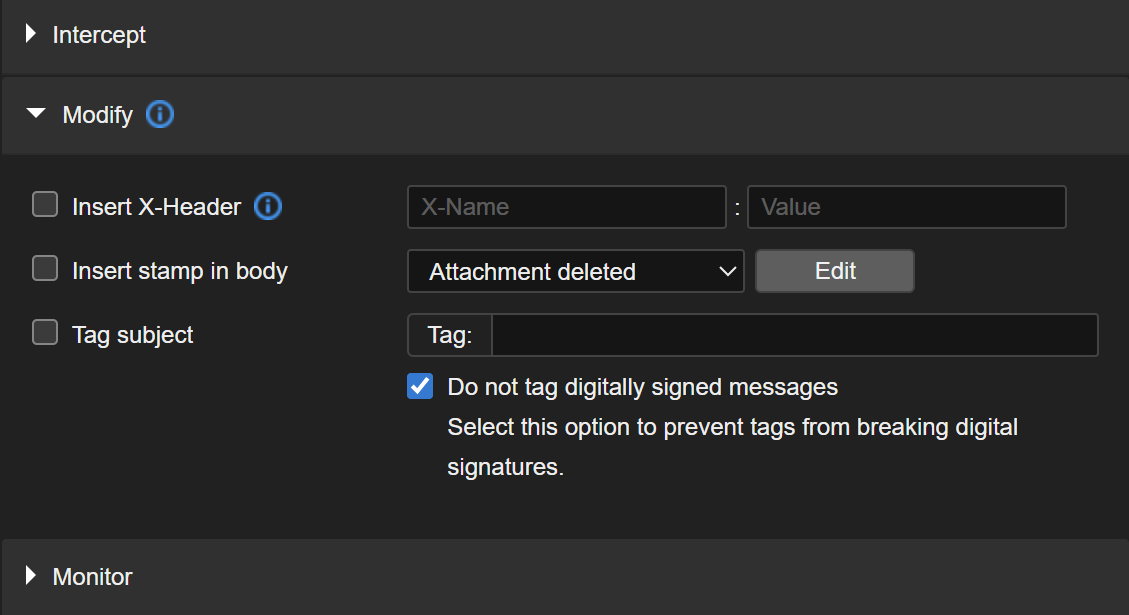
Task: Enable the Insert X-Header checkbox
Action: point(45,206)
